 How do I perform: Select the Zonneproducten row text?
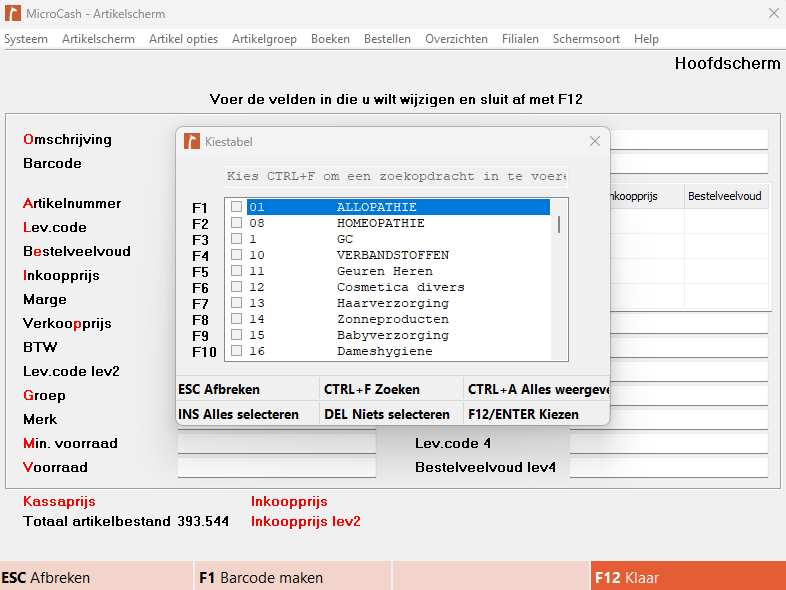(392, 319)
